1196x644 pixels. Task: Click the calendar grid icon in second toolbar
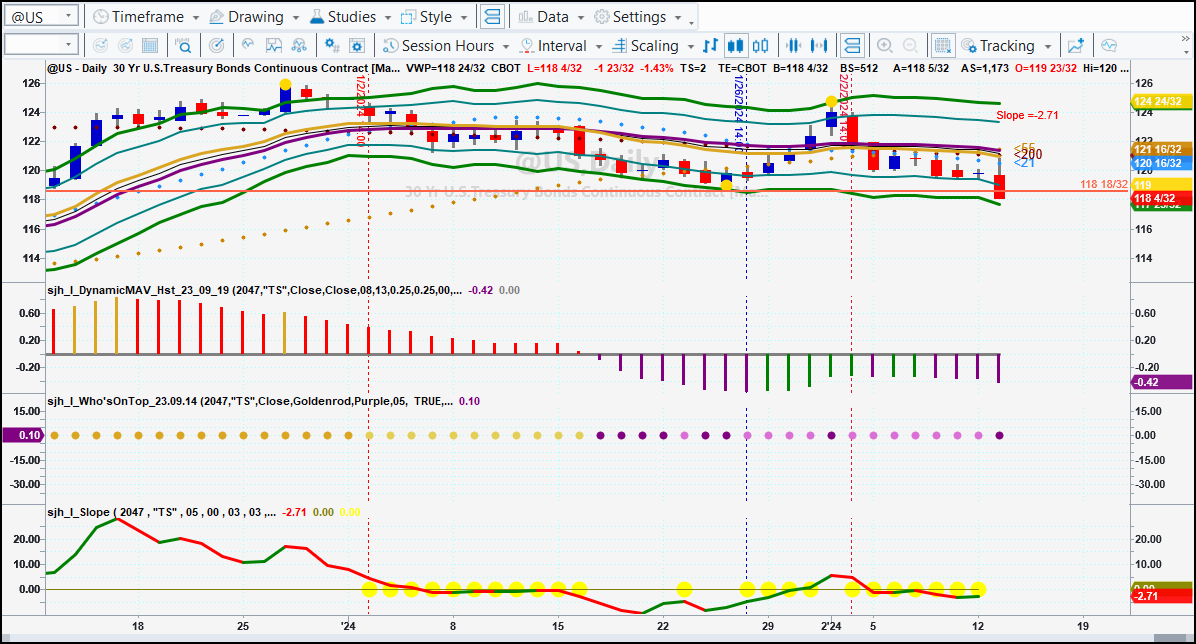pos(150,46)
